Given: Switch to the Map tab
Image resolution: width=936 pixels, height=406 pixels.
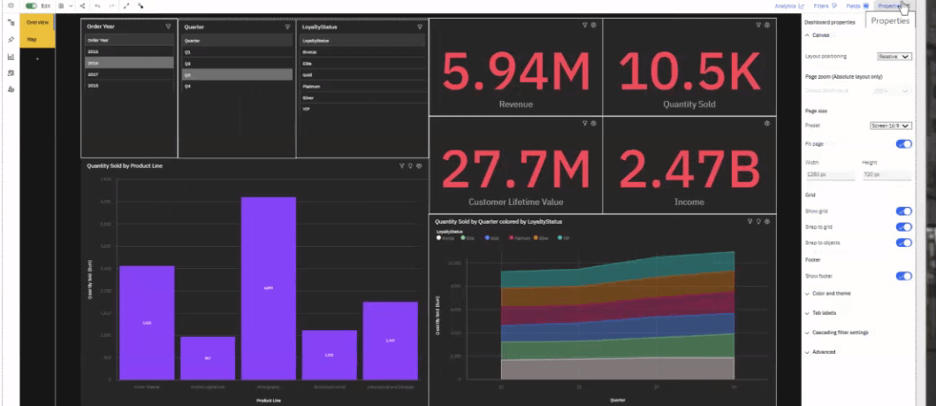Looking at the screenshot, I should pos(33,39).
